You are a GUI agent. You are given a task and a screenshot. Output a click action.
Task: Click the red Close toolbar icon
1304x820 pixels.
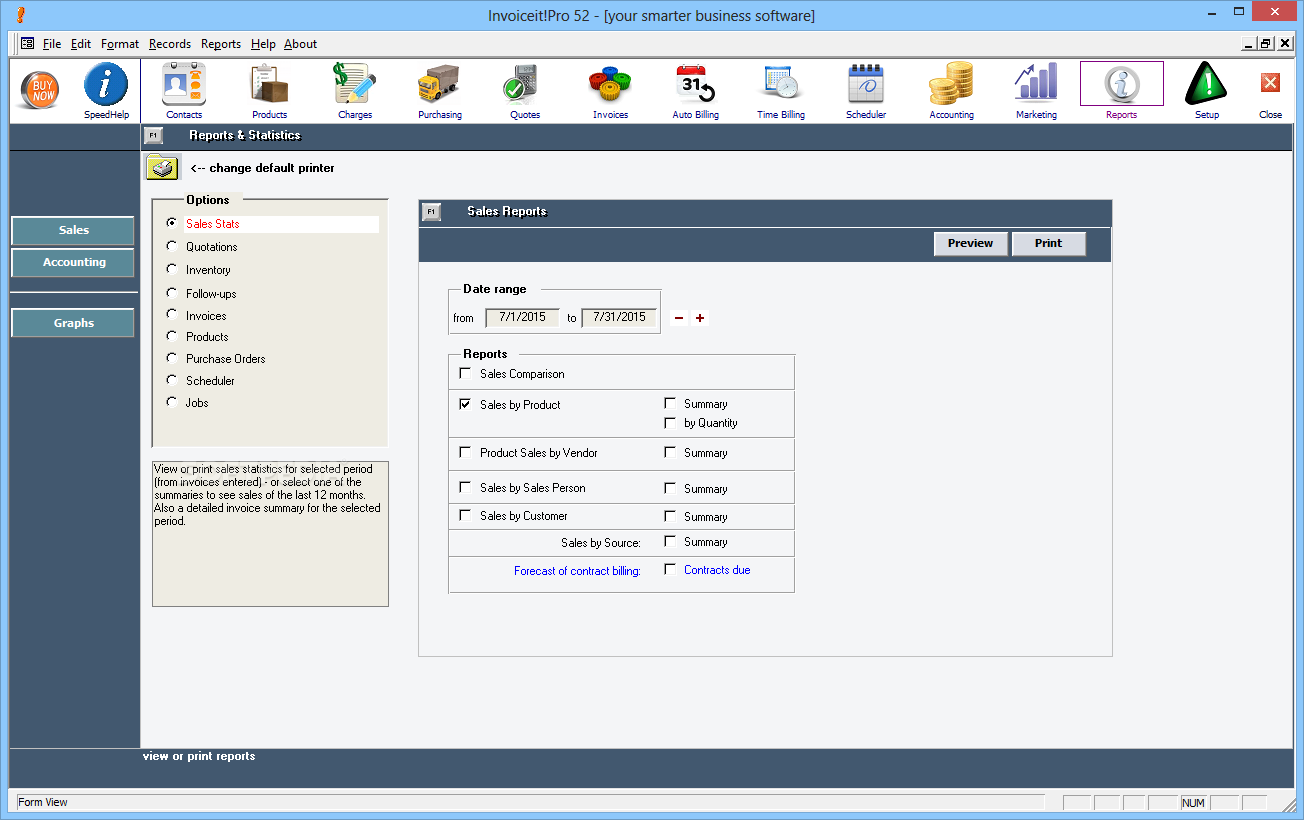pyautogui.click(x=1270, y=84)
